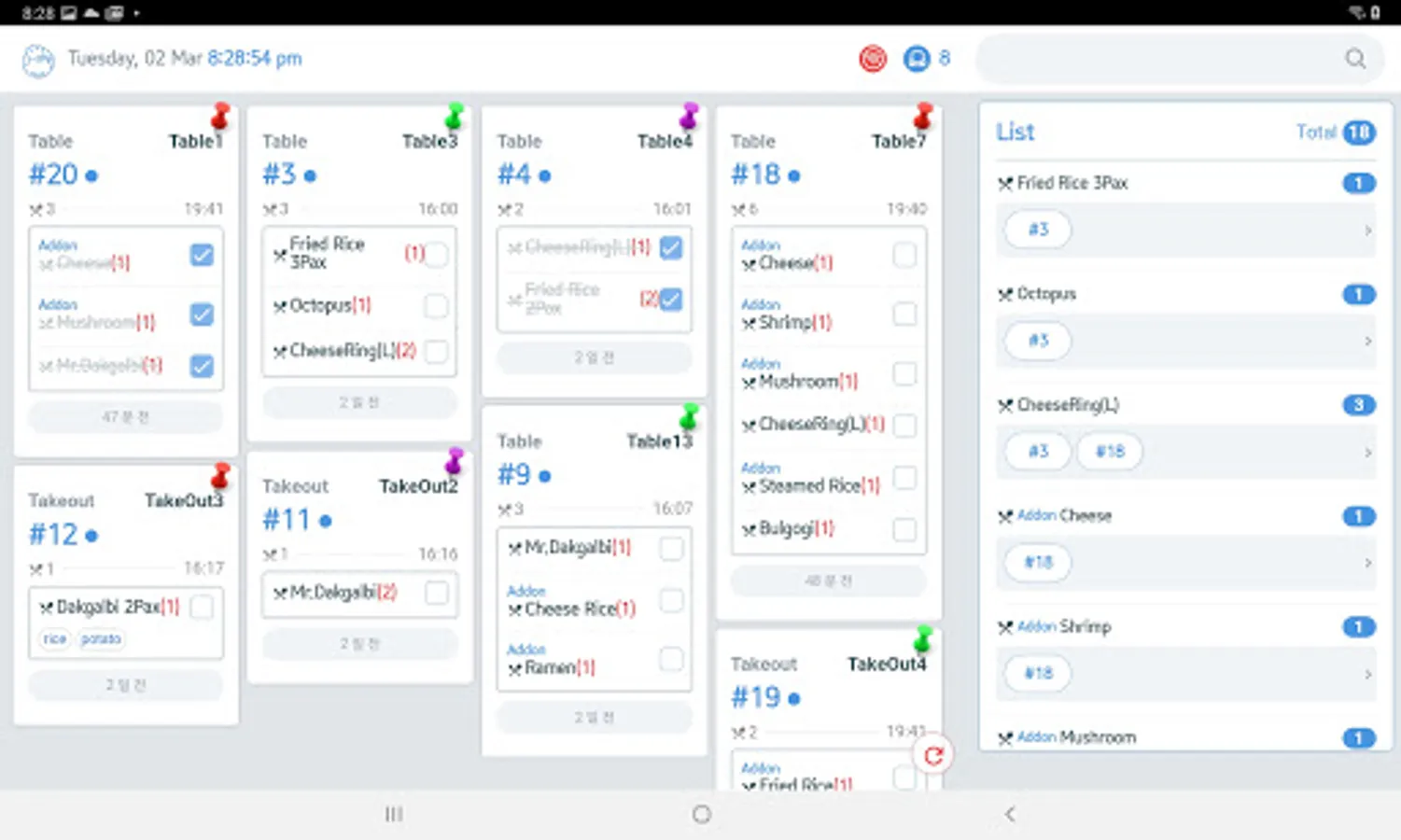Uncheck Addon Mushroom in order #20
Viewport: 1401px width, 840px height.
[x=202, y=315]
